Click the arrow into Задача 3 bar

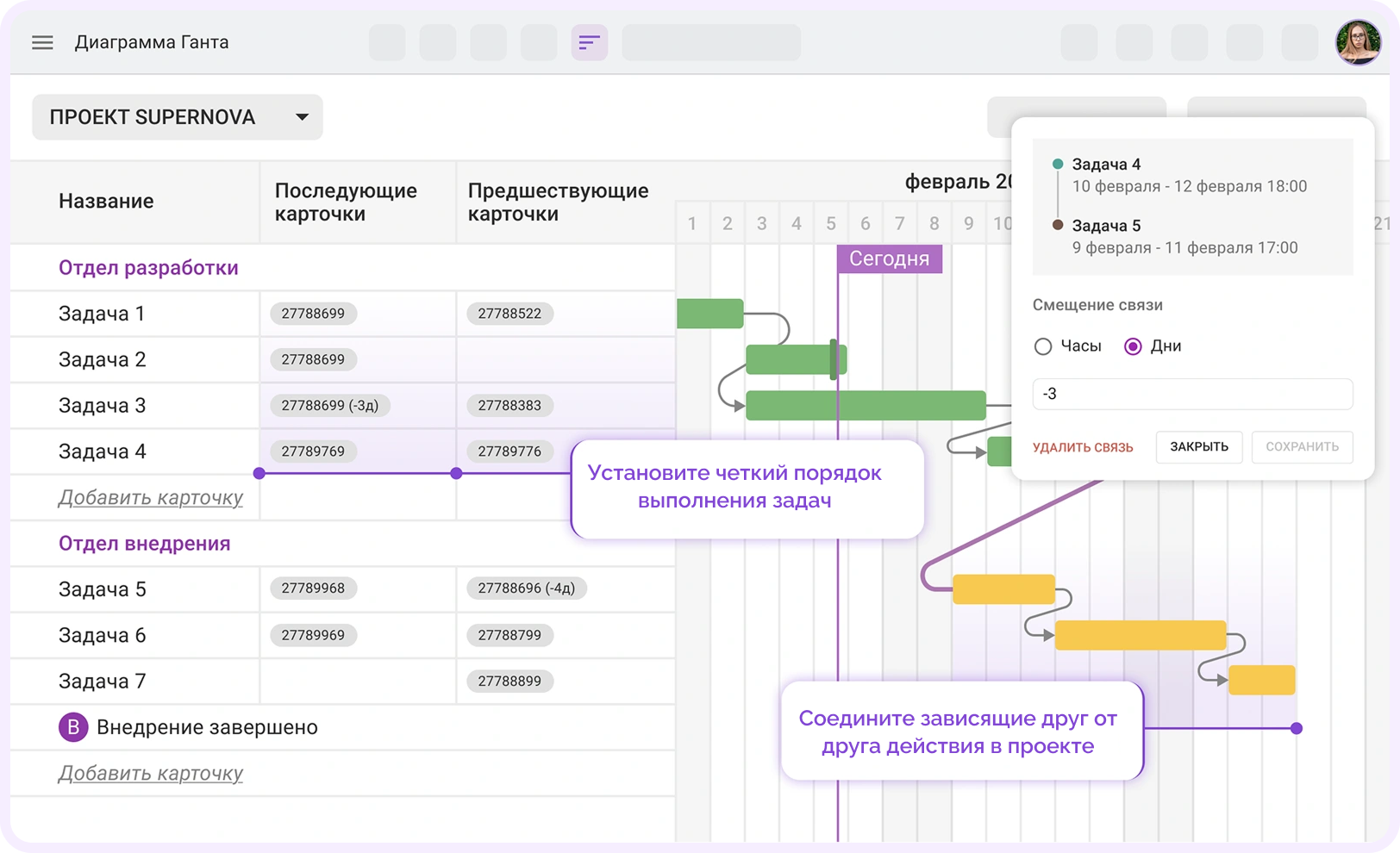click(x=739, y=405)
